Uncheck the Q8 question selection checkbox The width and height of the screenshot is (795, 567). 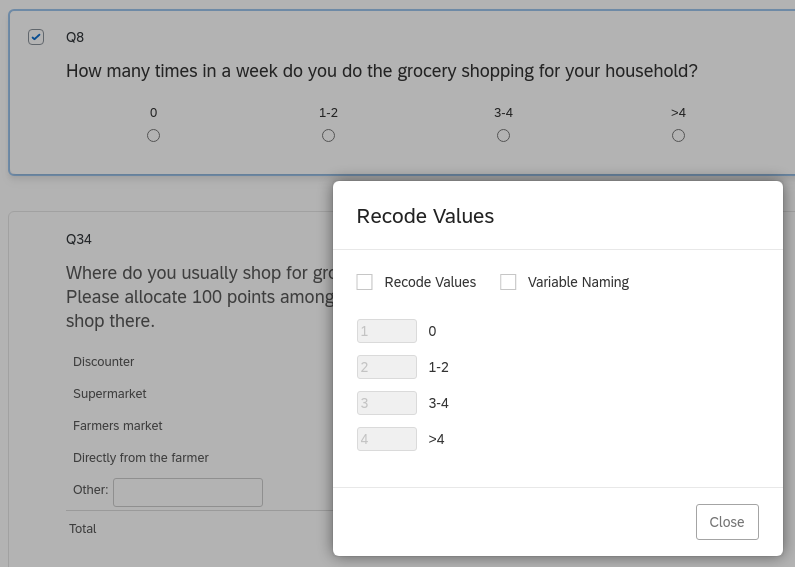pos(36,37)
